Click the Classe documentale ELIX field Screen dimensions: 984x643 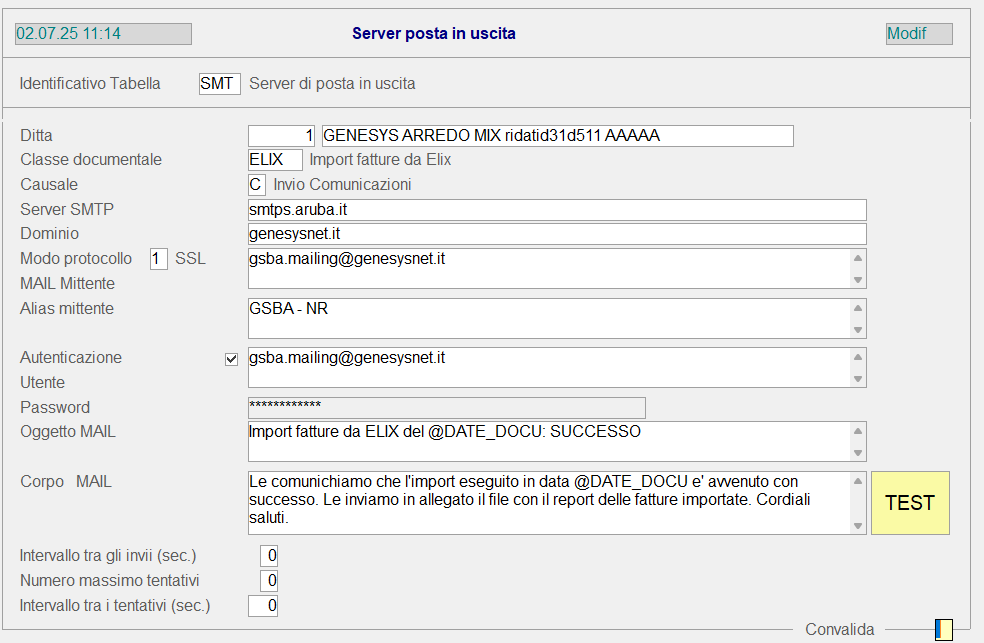tap(275, 160)
